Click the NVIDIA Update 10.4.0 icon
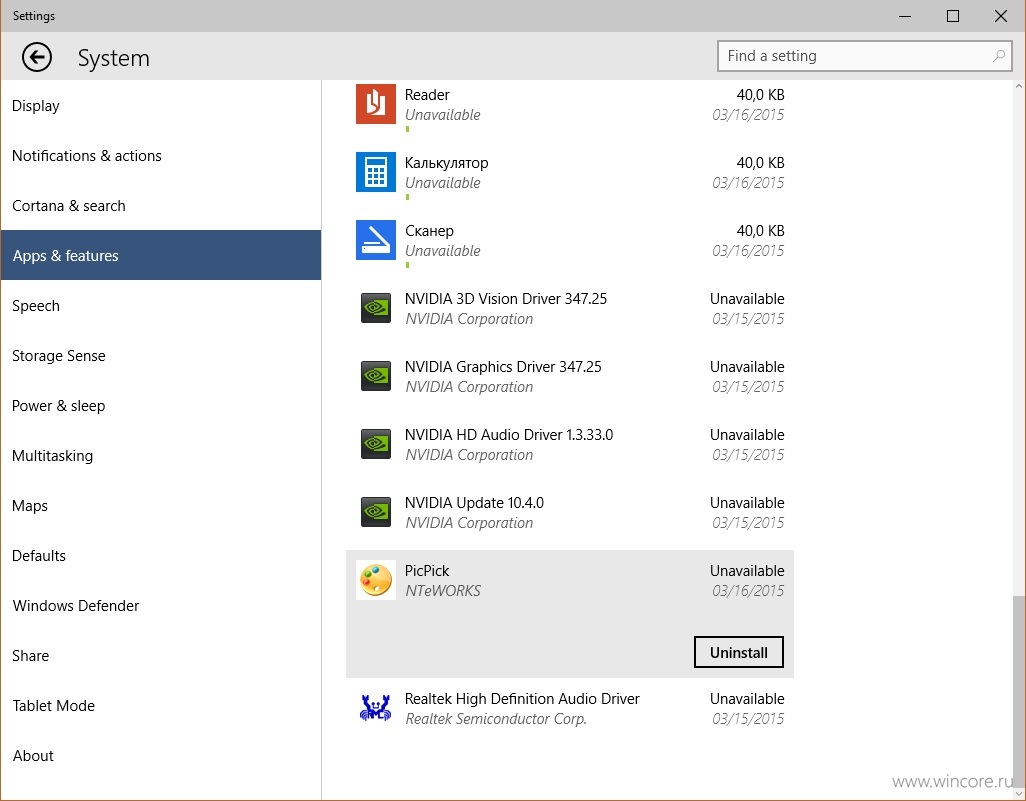This screenshot has height=801, width=1026. pos(376,512)
